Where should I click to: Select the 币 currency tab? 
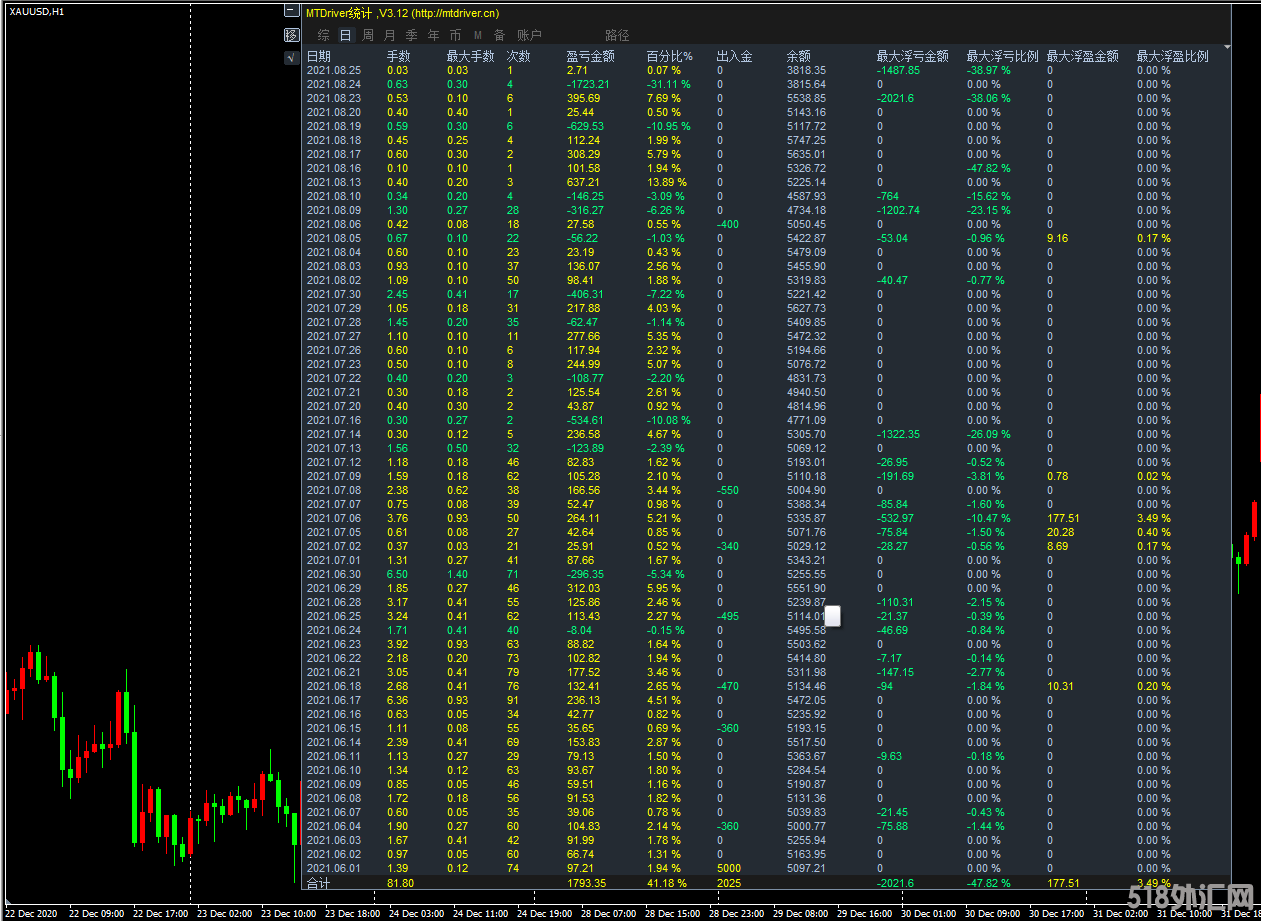455,35
